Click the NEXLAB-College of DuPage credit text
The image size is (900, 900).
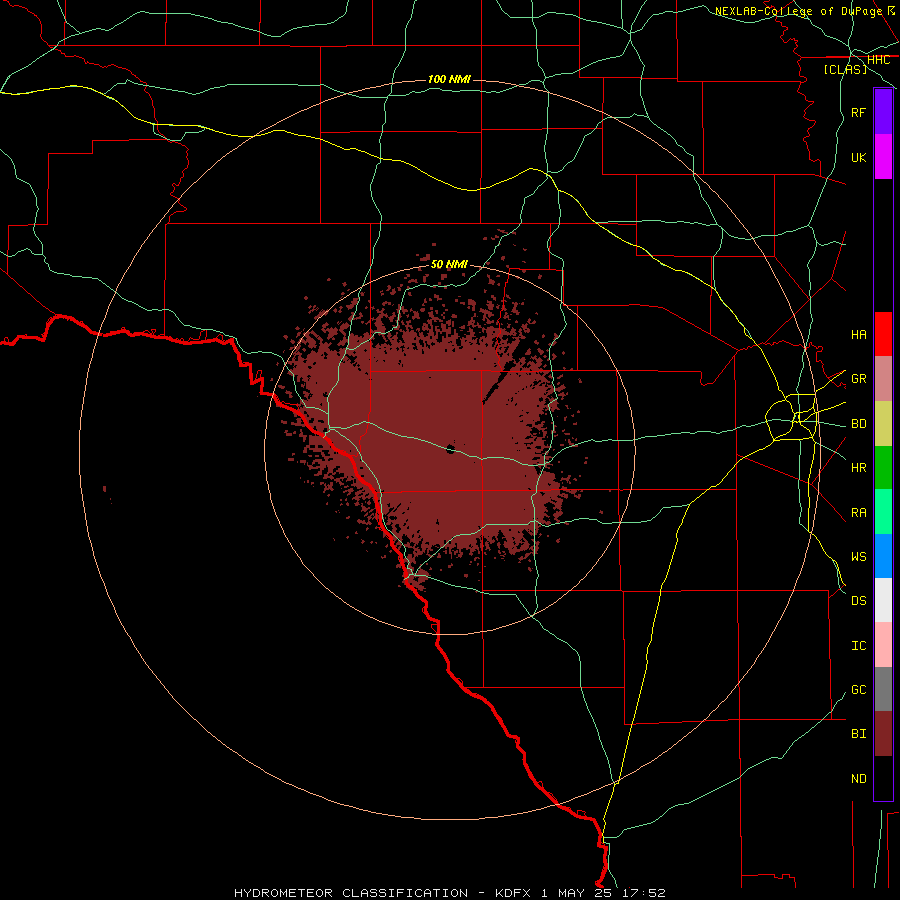coord(798,11)
